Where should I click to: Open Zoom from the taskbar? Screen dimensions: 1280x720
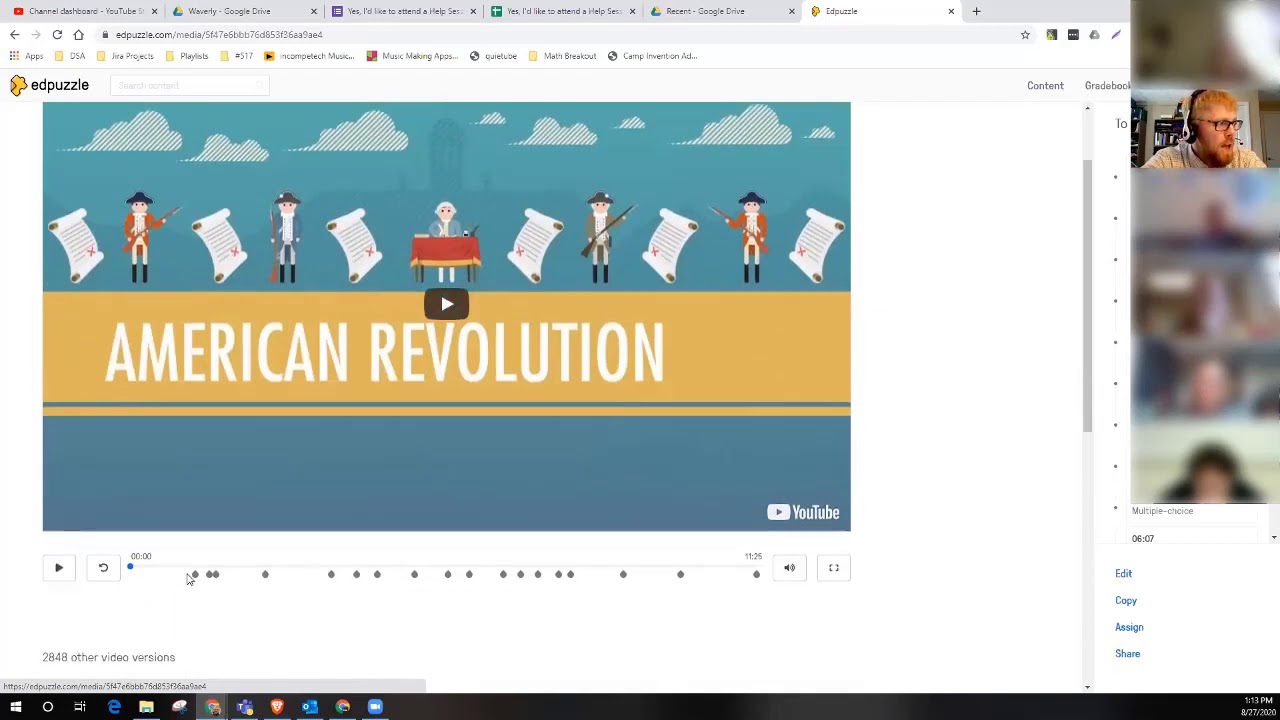(x=375, y=707)
